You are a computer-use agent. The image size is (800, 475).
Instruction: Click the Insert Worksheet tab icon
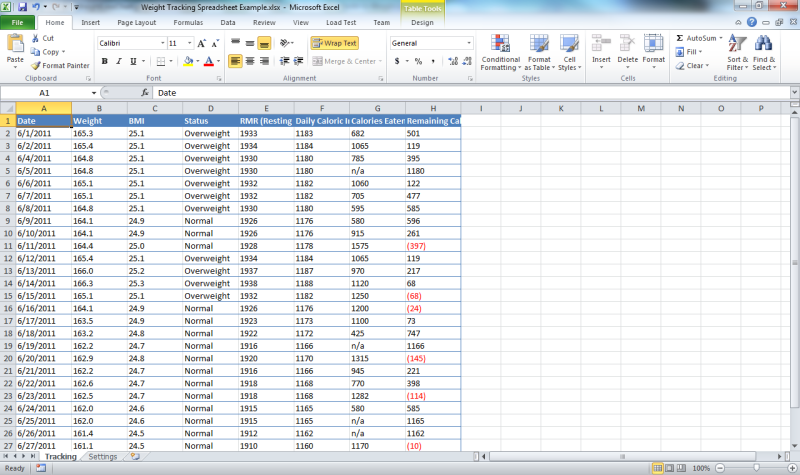pos(135,457)
